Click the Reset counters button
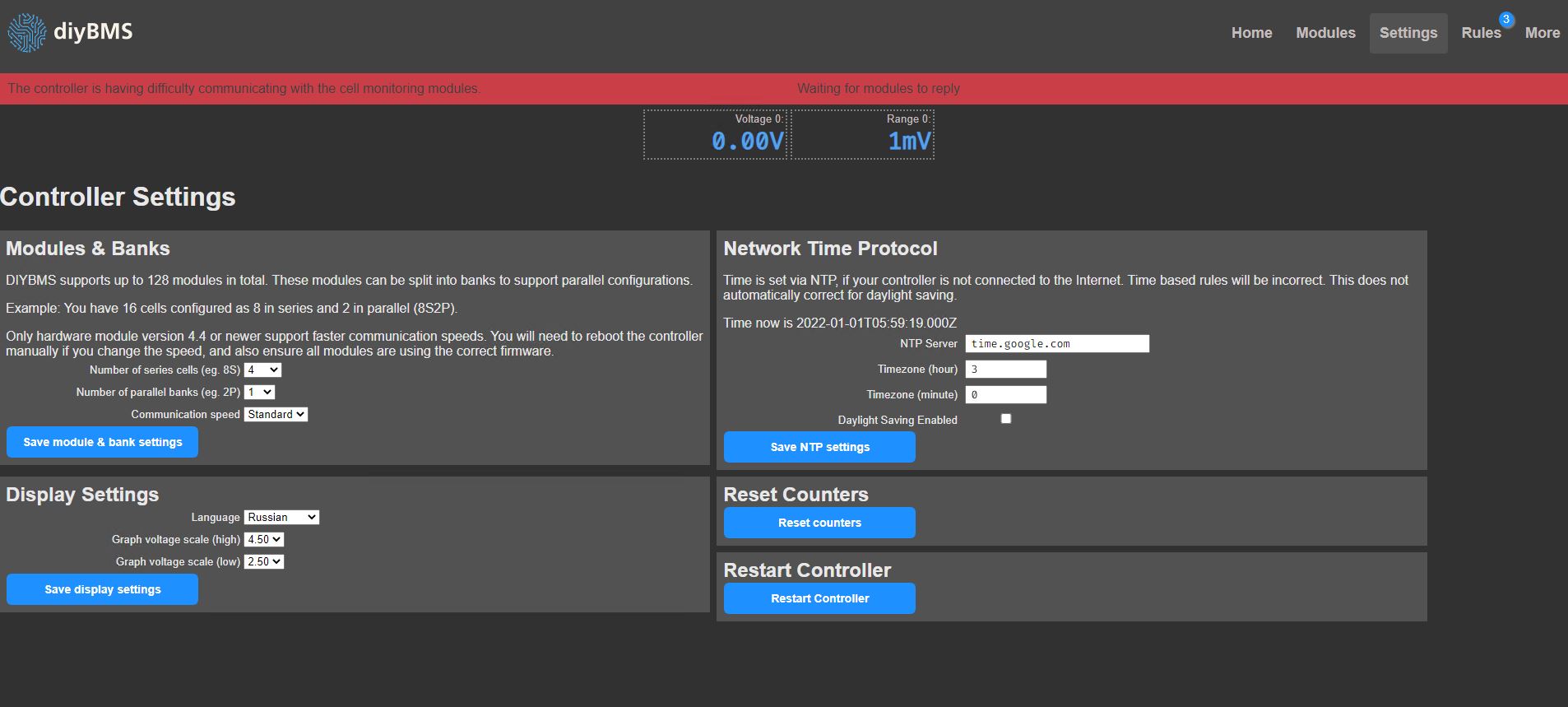 [819, 523]
